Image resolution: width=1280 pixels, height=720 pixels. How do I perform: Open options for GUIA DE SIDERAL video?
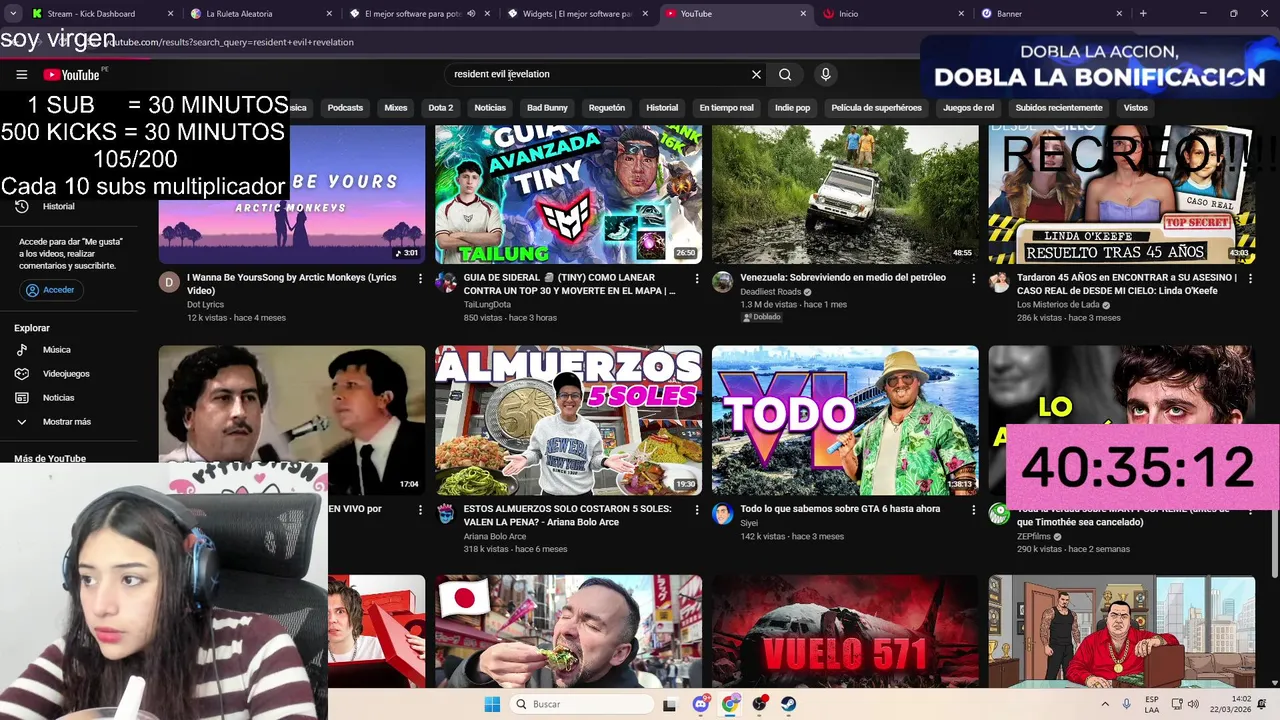tap(697, 279)
